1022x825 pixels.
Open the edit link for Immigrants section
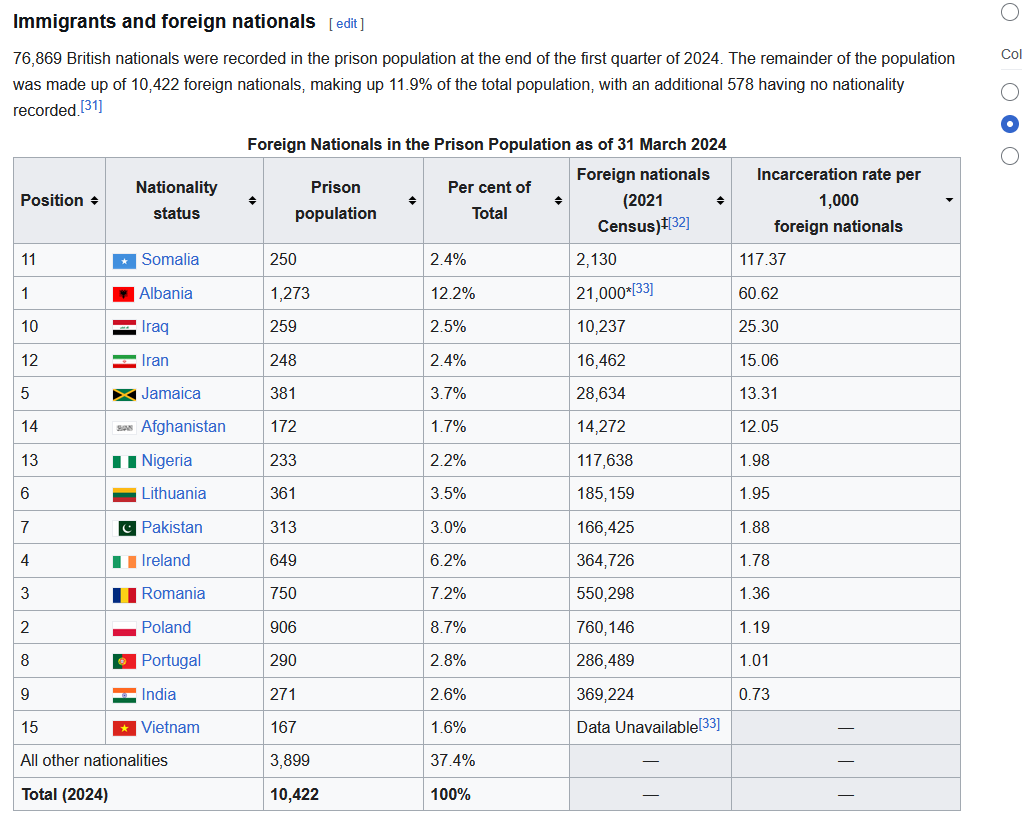point(346,23)
